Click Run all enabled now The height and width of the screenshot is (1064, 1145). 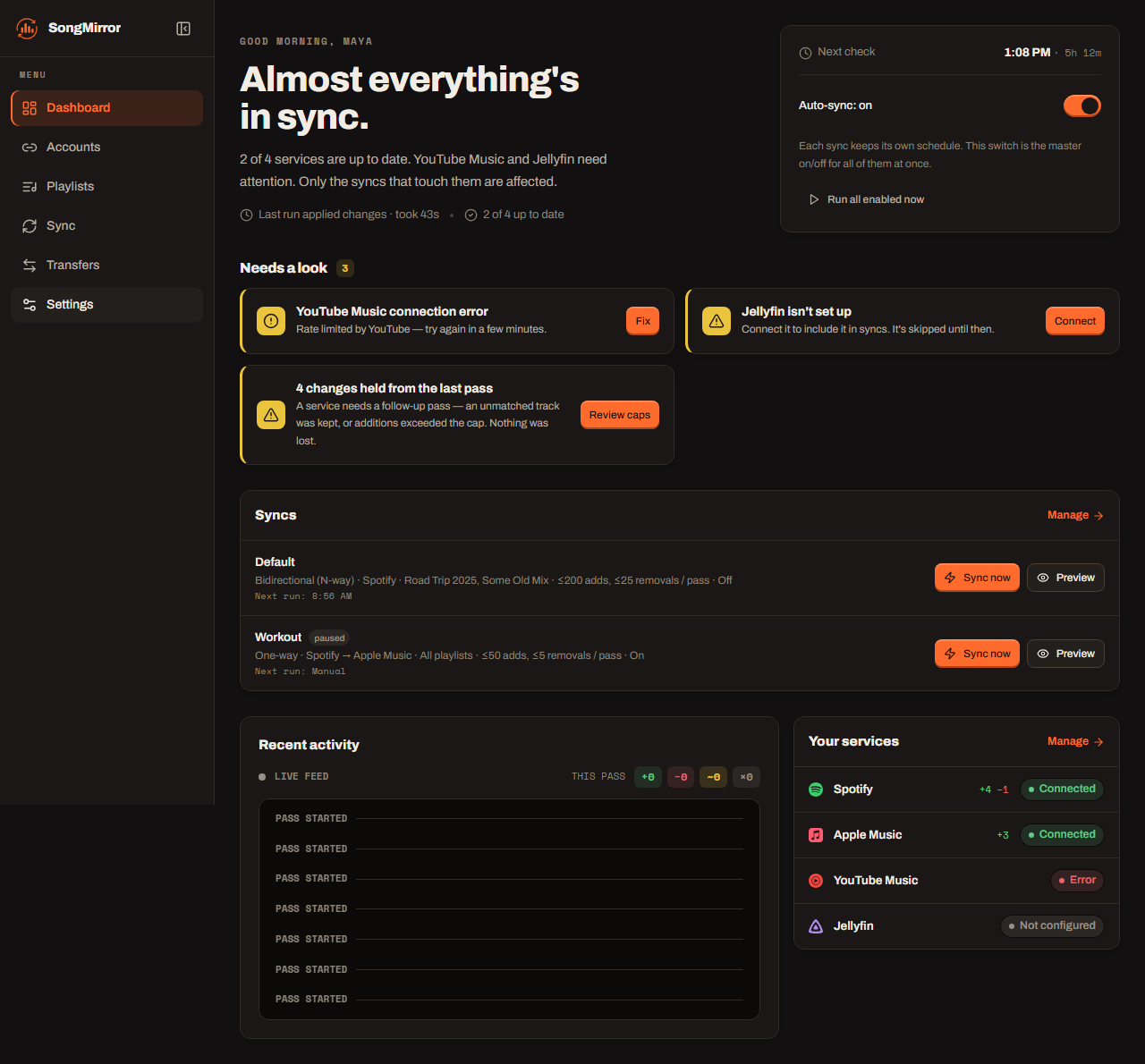click(867, 199)
